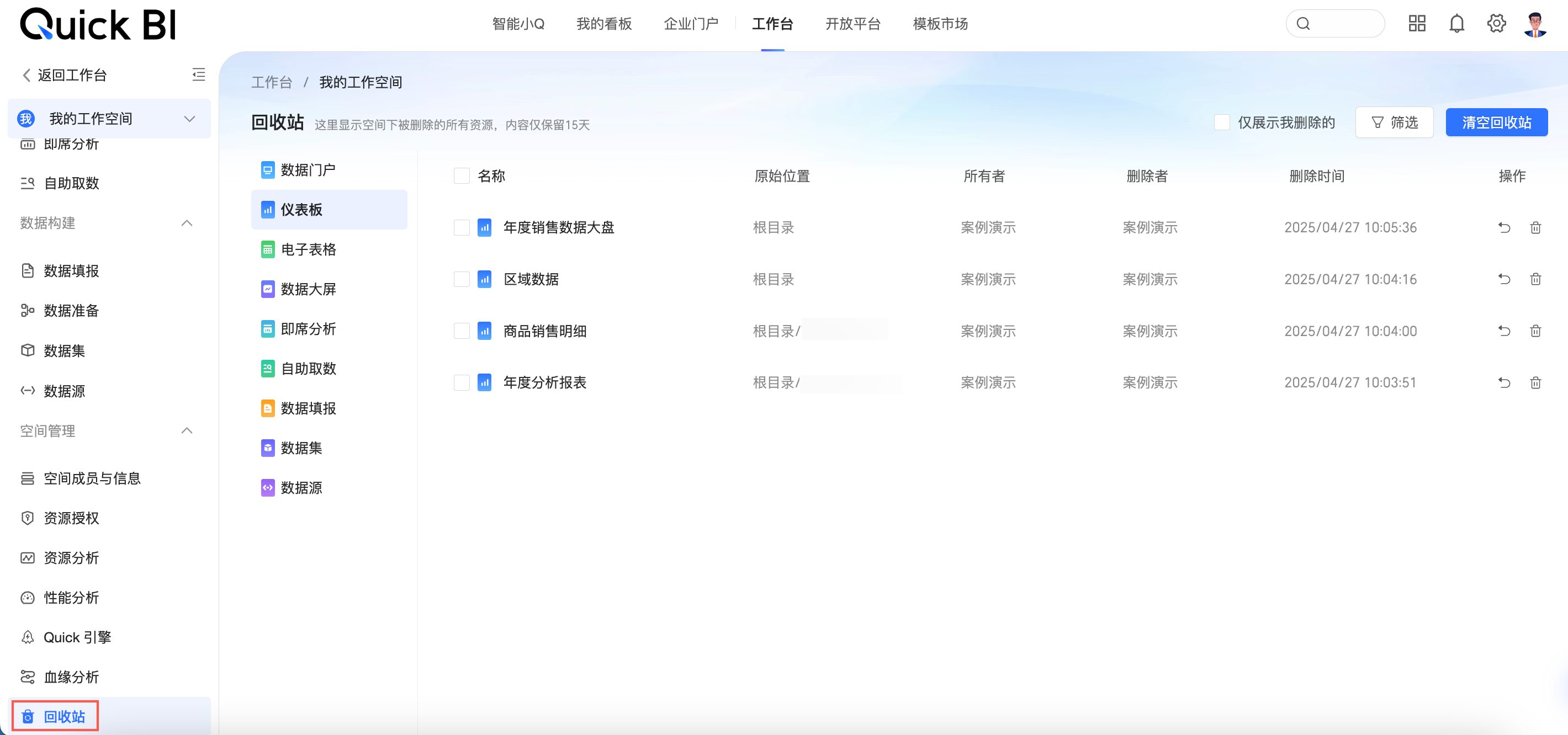Open the settings gear in header
The width and height of the screenshot is (1568, 735).
1496,24
